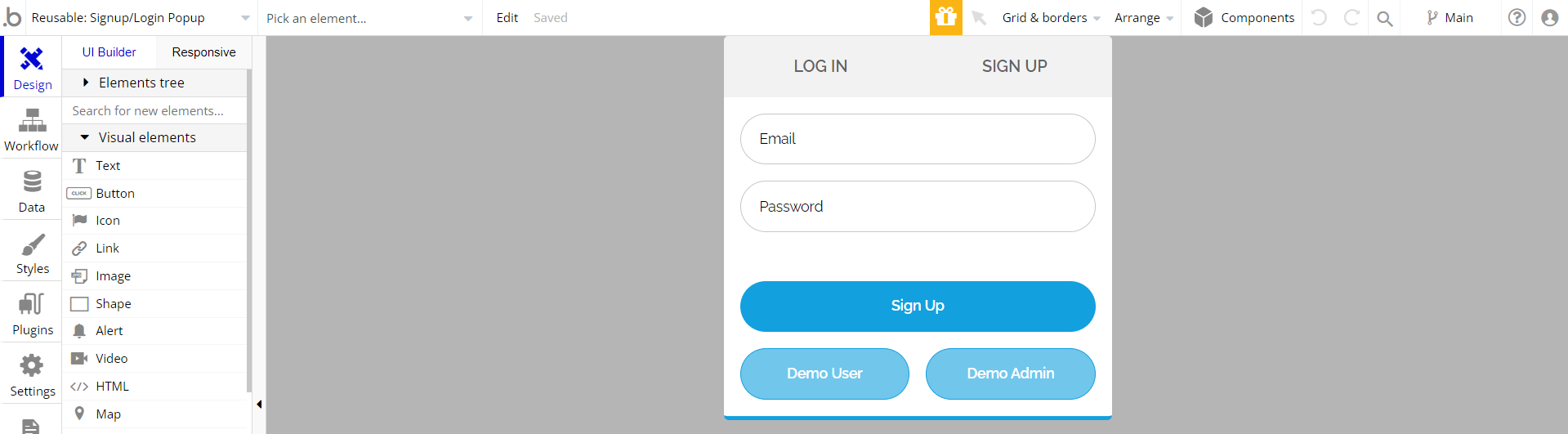Screen dimensions: 1568x434
Task: Switch to the Responsive tab
Action: [203, 52]
